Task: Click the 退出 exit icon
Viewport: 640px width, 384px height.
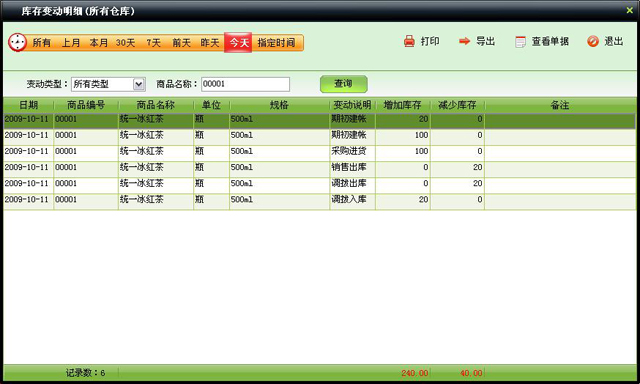Action: point(593,41)
